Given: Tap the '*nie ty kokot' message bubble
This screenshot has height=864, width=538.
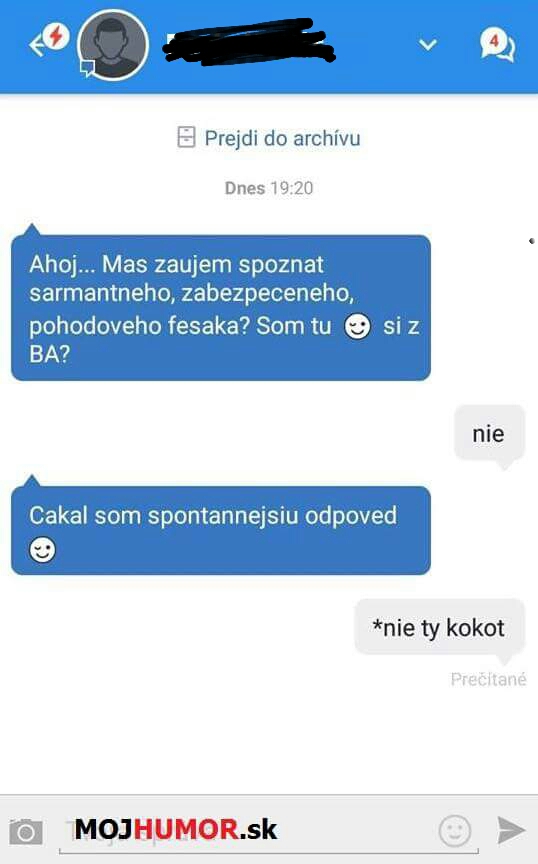Looking at the screenshot, I should pos(439,627).
